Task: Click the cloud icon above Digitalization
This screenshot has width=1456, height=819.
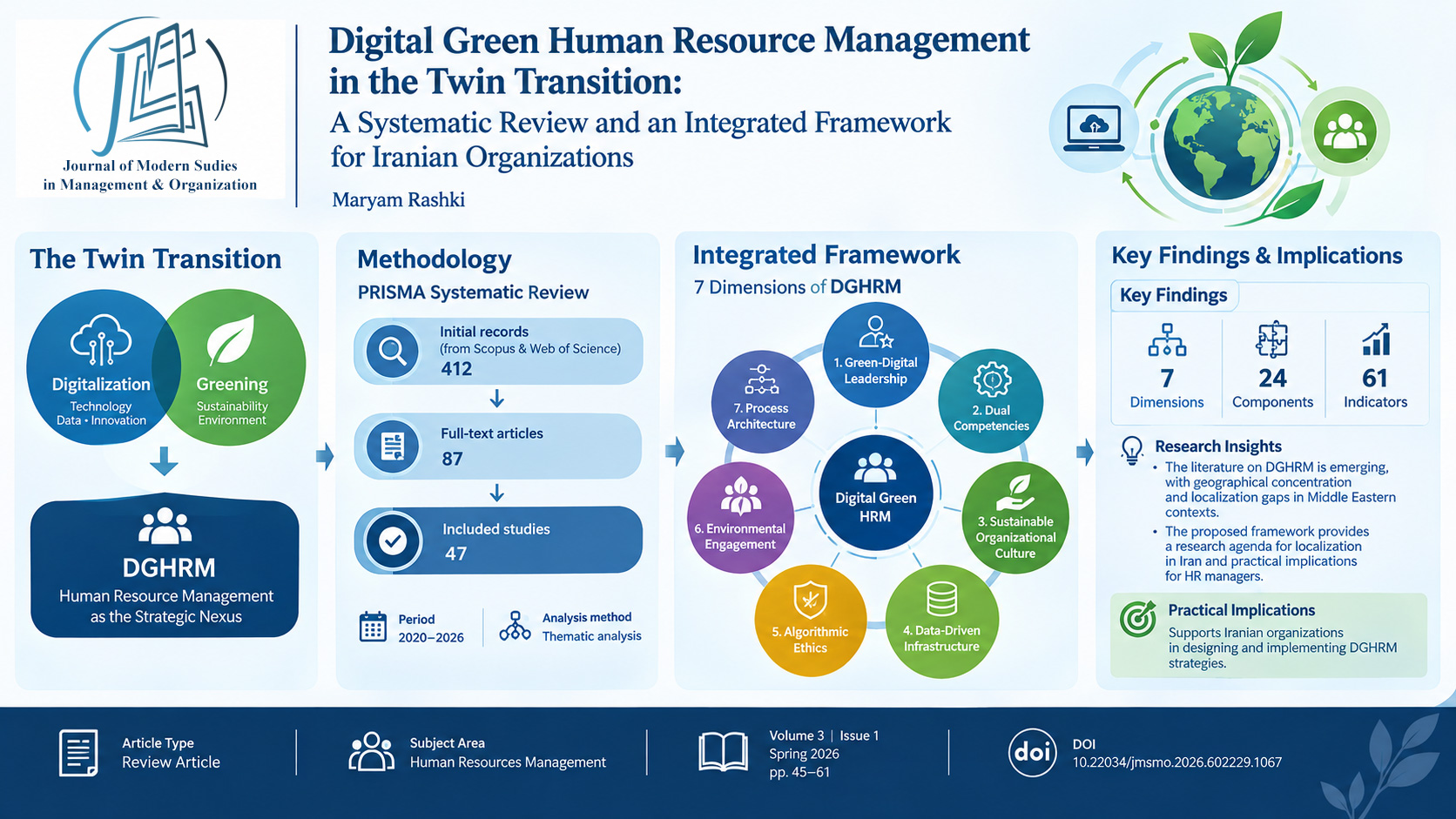Action: click(x=101, y=340)
